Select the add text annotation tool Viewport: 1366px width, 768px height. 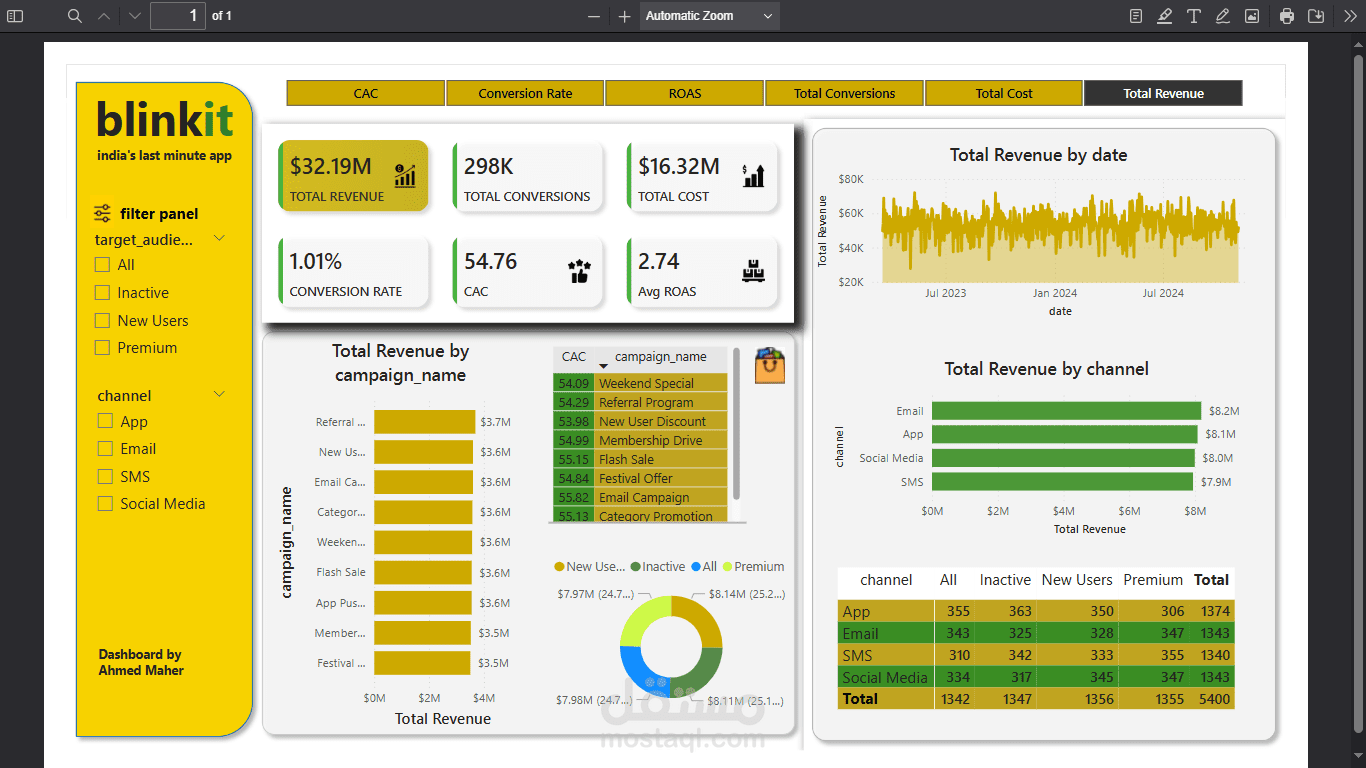[x=1194, y=16]
